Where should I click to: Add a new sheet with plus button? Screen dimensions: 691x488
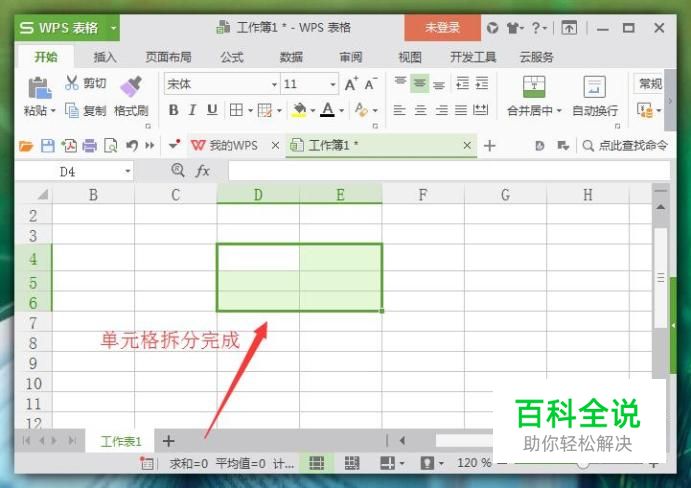pyautogui.click(x=168, y=440)
